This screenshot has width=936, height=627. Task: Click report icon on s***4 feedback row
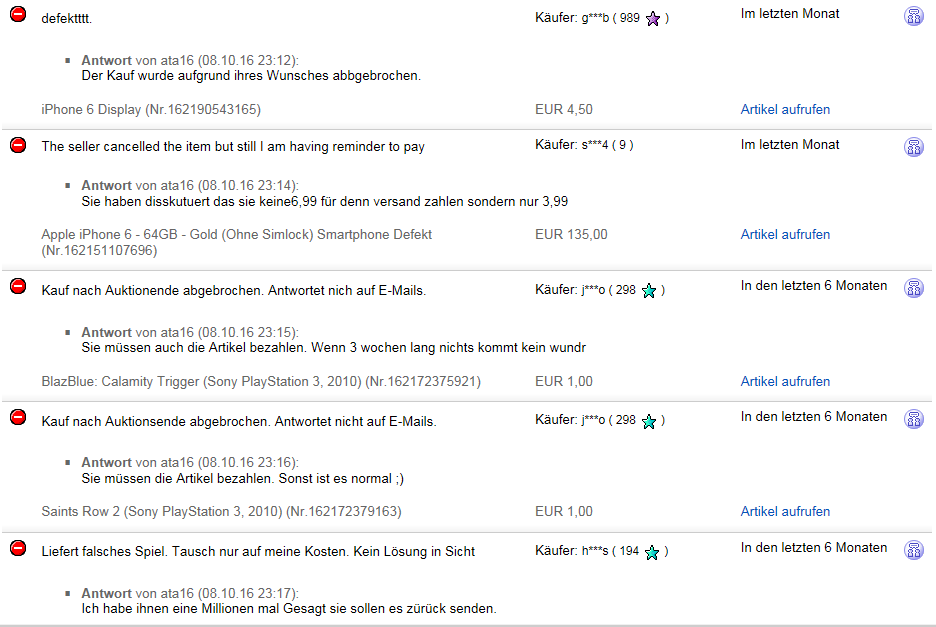(913, 147)
